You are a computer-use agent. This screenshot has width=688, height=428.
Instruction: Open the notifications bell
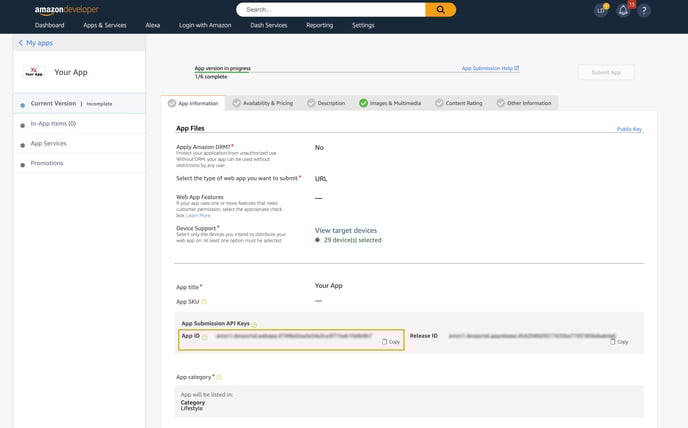[623, 10]
